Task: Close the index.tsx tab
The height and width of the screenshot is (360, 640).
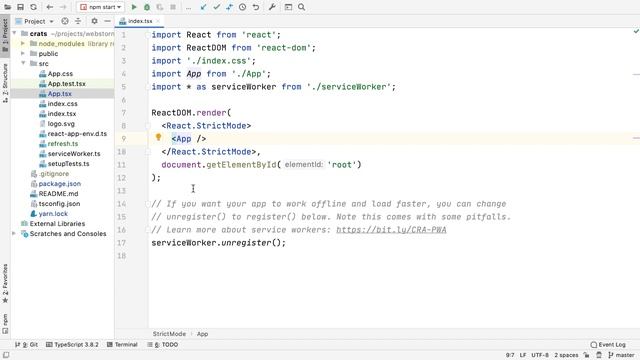Action: pos(158,21)
